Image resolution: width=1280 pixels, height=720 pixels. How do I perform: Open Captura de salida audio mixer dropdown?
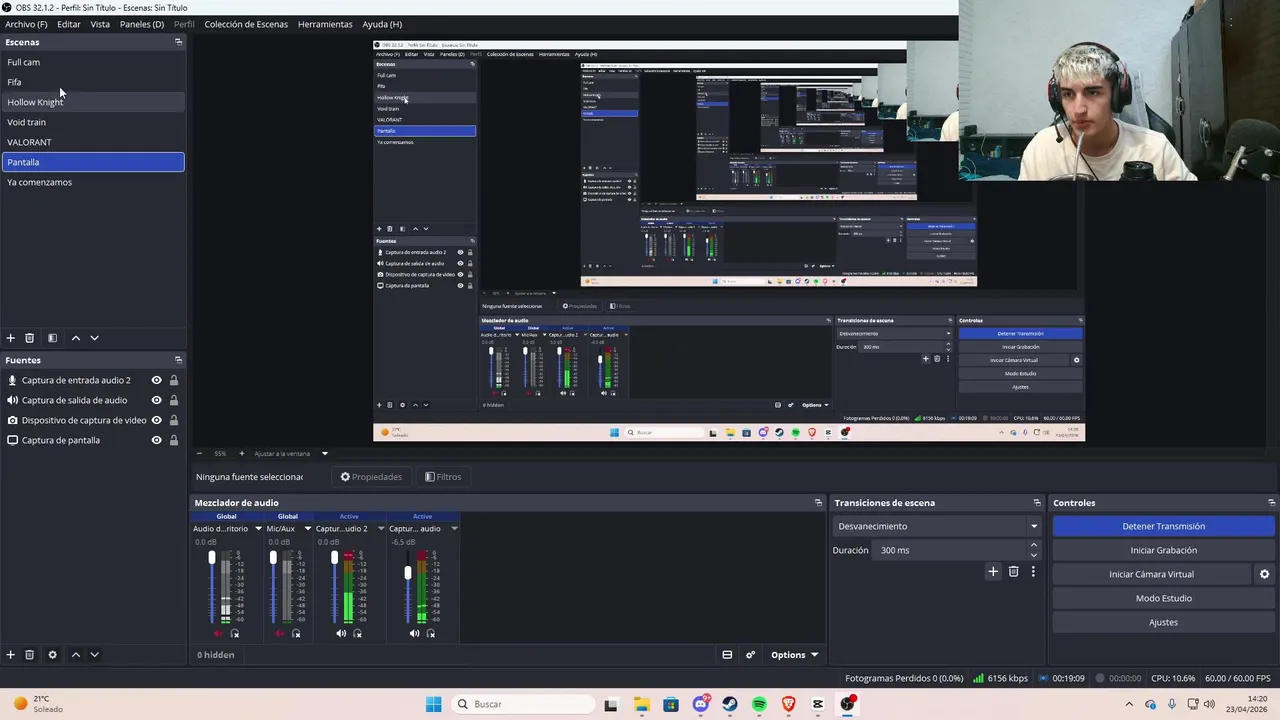tap(454, 528)
